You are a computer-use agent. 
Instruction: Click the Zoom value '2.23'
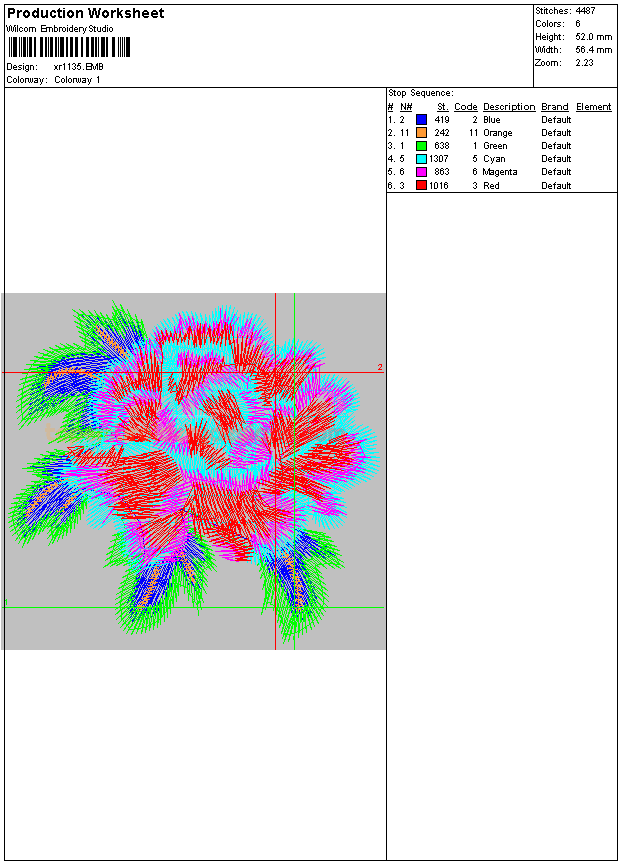click(584, 63)
